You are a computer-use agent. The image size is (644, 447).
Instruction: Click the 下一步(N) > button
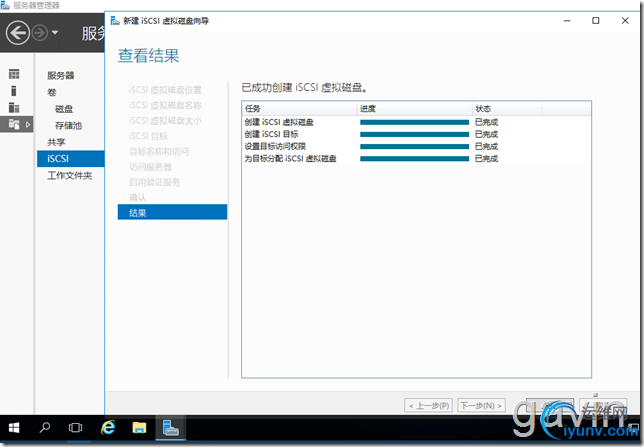tap(481, 406)
